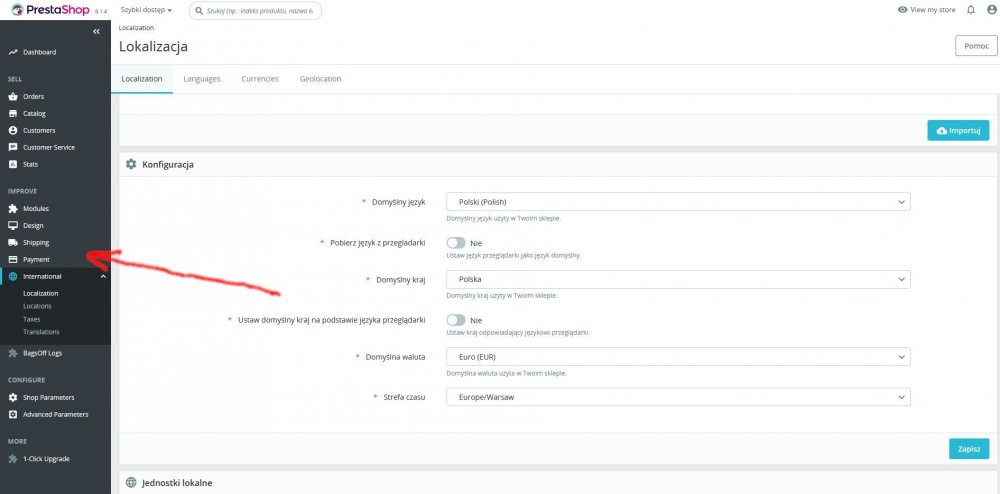1000x494 pixels.
Task: Open Strefa czasu Europe/Warsaw dropdown
Action: [678, 396]
